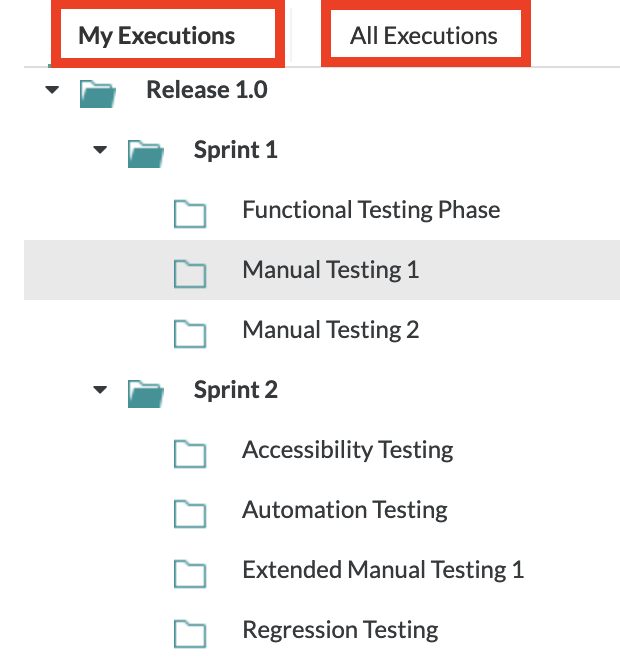Click the Manual Testing 2 folder icon
The width and height of the screenshot is (620, 668).
point(190,332)
